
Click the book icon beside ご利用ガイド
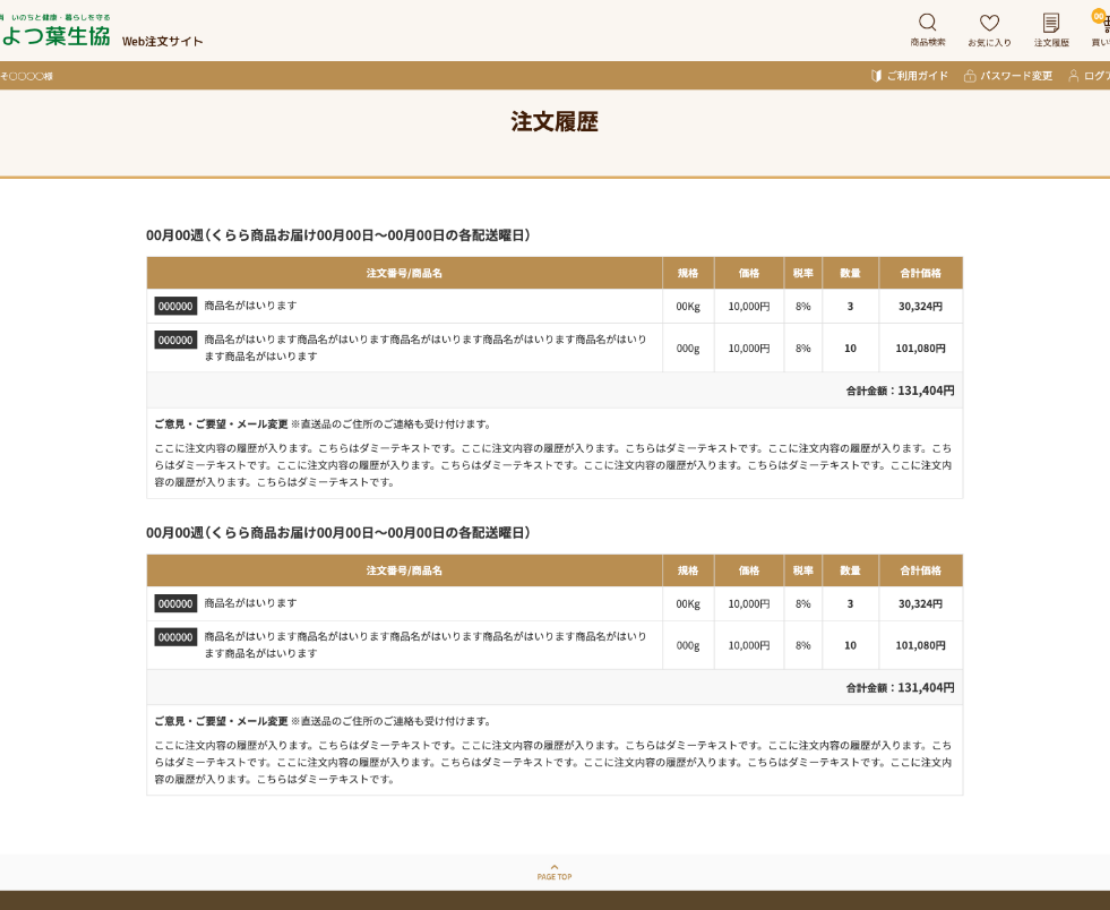click(876, 76)
